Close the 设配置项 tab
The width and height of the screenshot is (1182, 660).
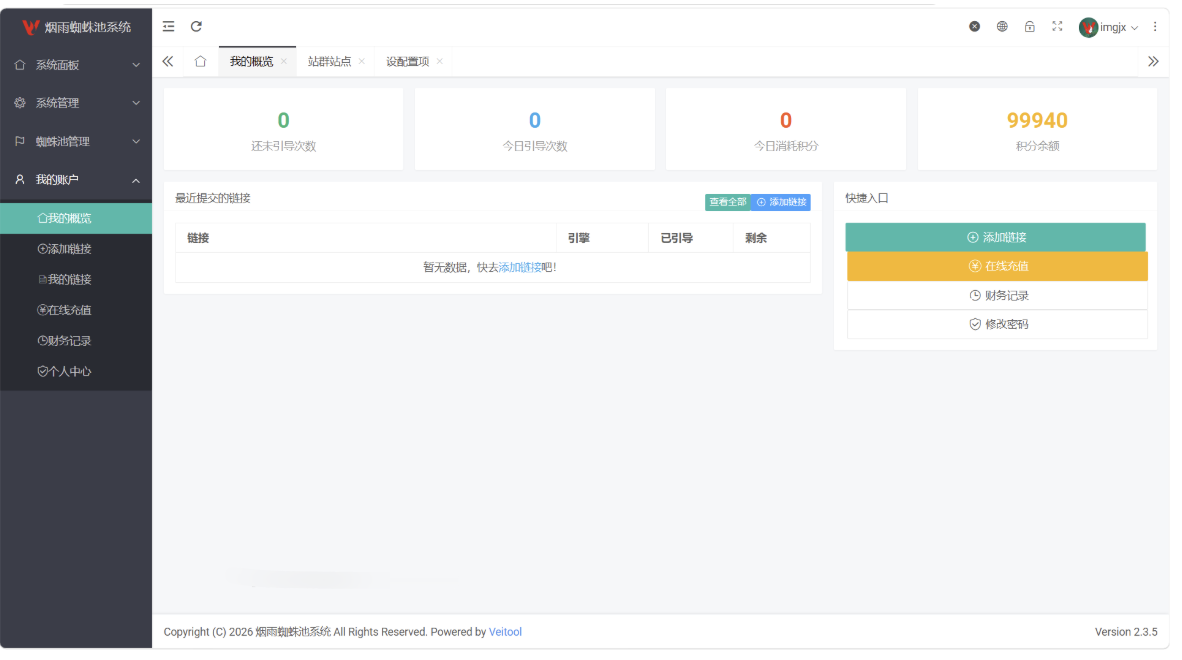point(439,62)
